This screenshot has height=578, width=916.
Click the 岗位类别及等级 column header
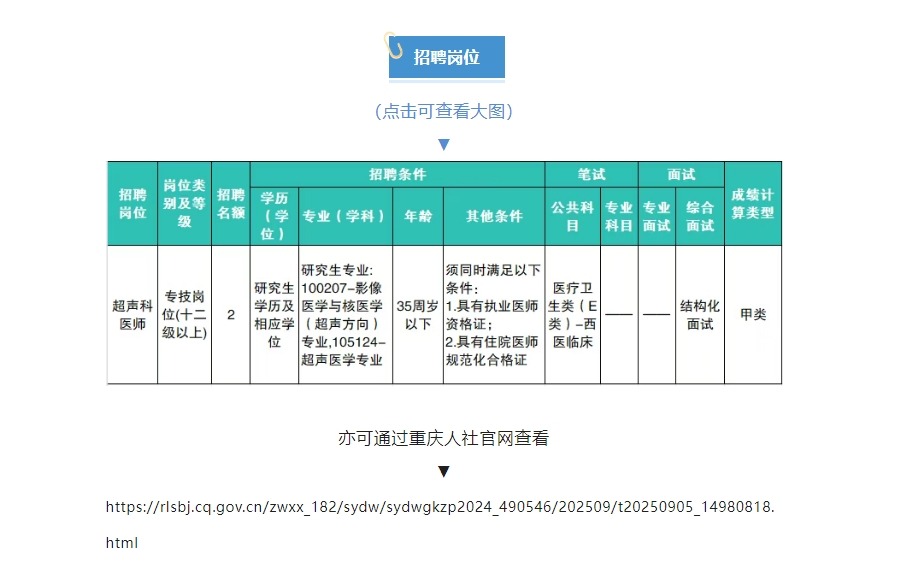point(184,203)
